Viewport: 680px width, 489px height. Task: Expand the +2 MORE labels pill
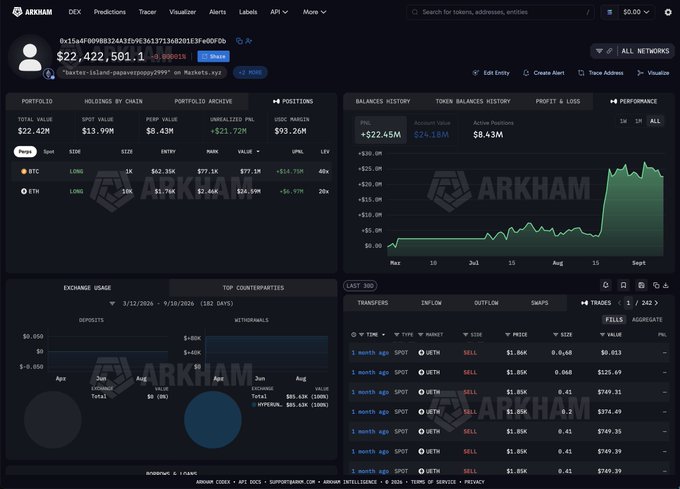click(250, 72)
